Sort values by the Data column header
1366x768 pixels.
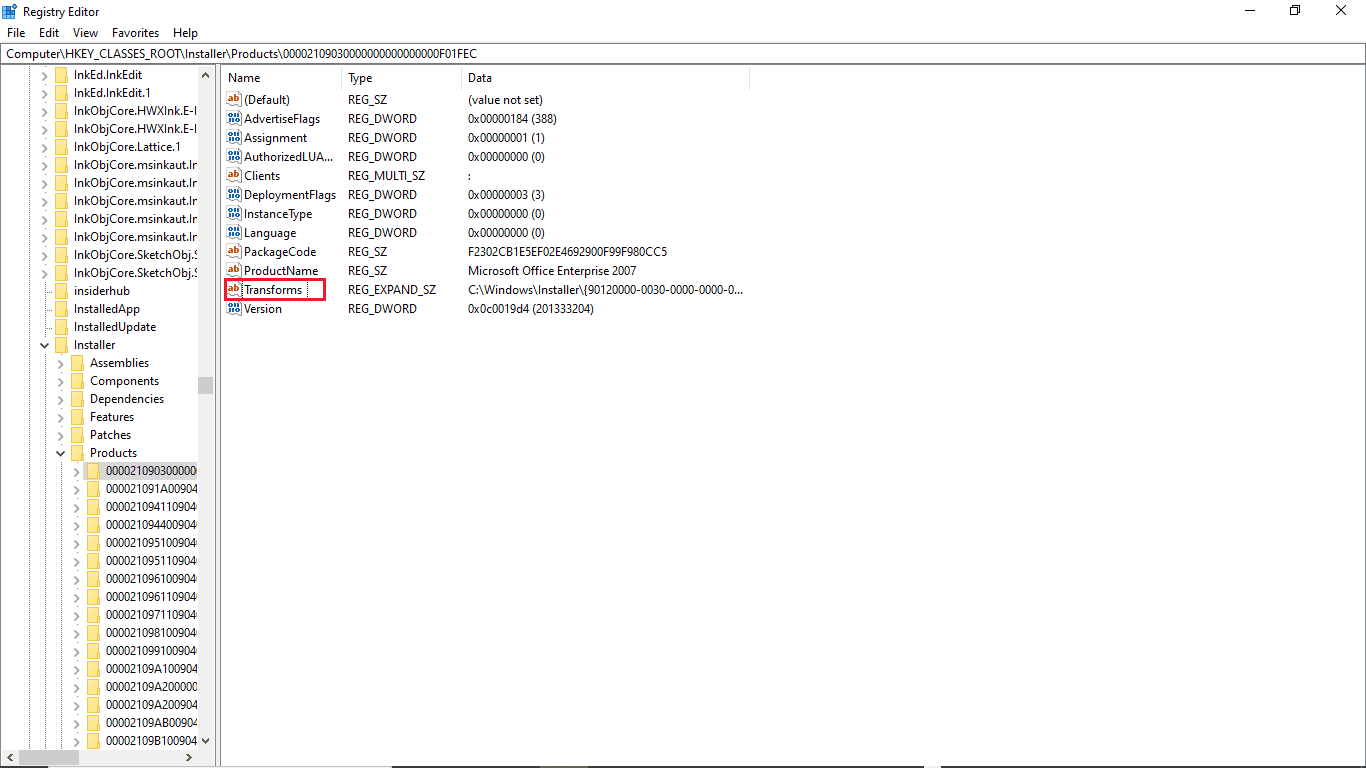tap(605, 78)
